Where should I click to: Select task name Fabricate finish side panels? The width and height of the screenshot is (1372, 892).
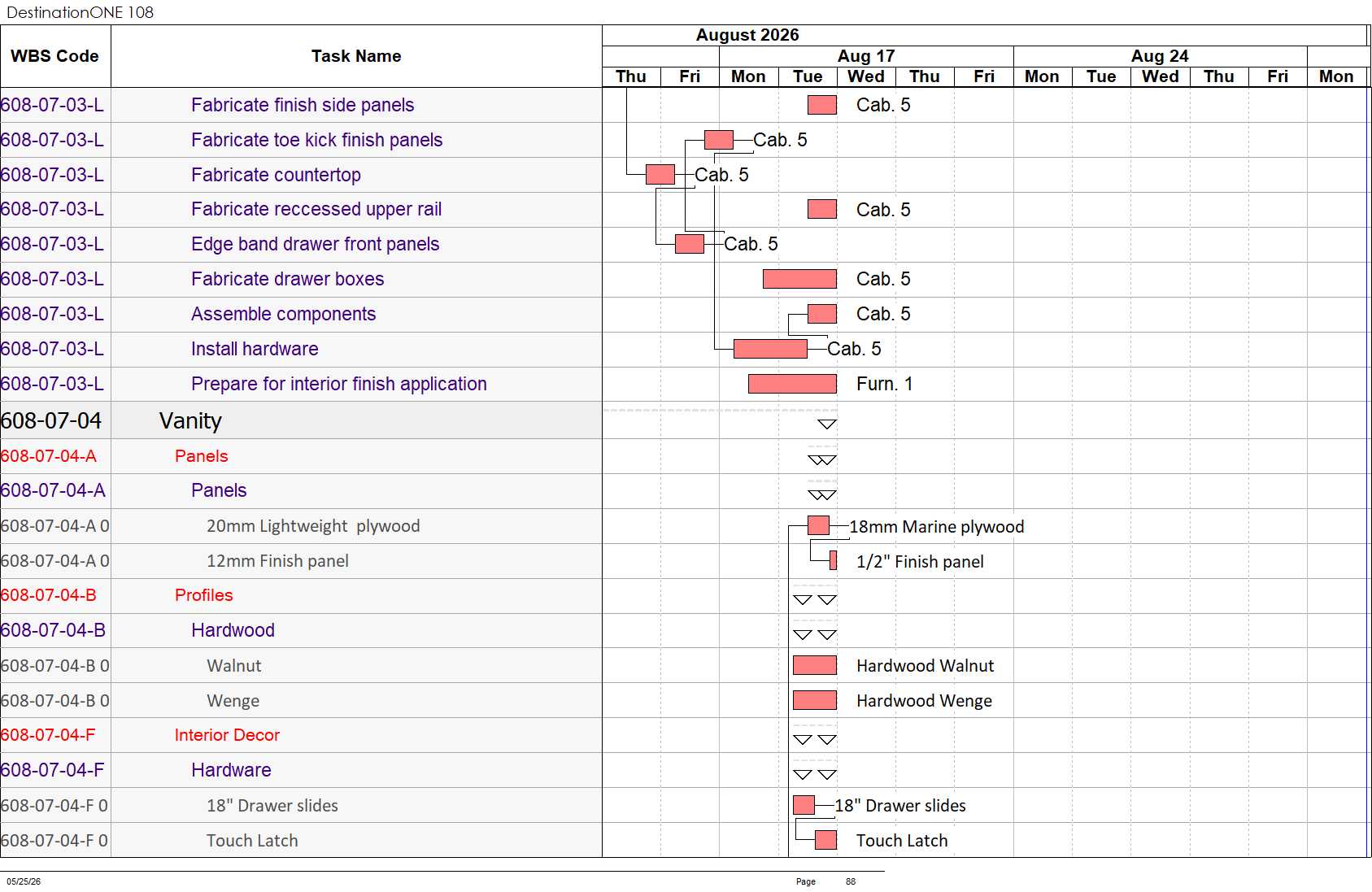click(303, 105)
